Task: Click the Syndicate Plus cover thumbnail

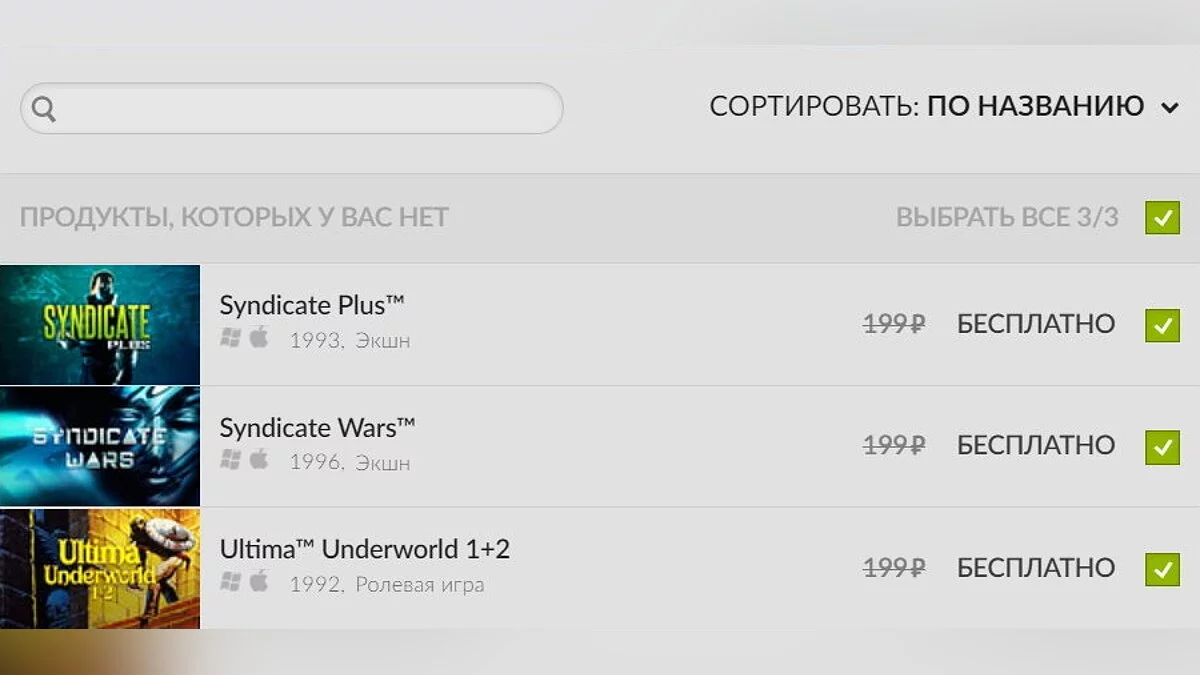Action: 100,325
